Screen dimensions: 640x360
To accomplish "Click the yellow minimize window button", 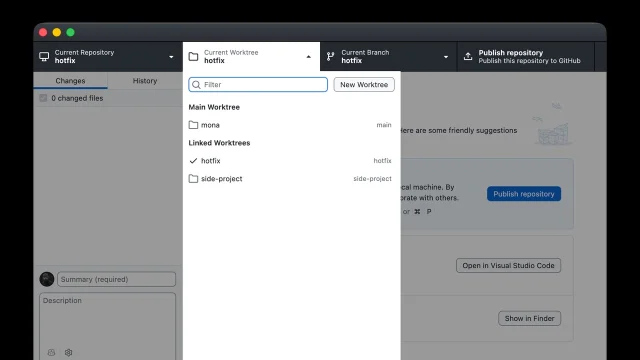I will tap(57, 32).
